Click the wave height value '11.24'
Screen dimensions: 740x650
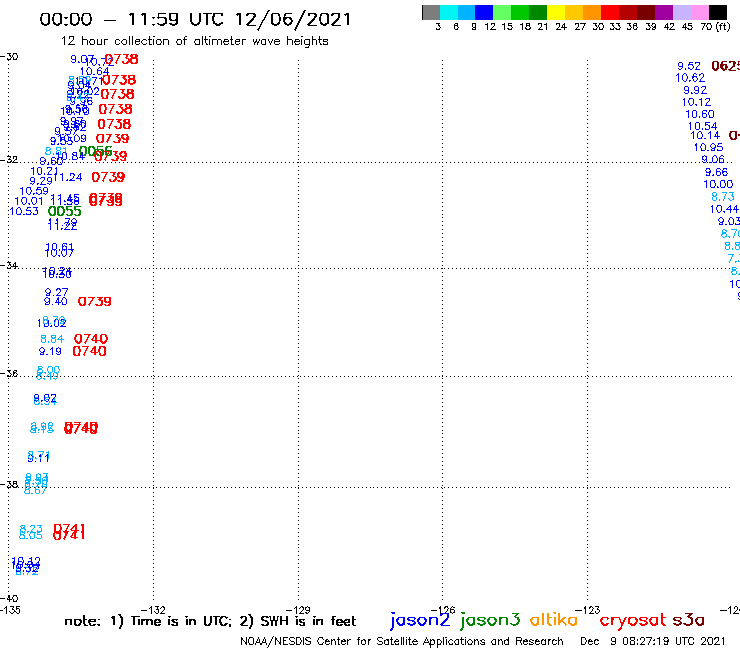coord(68,177)
